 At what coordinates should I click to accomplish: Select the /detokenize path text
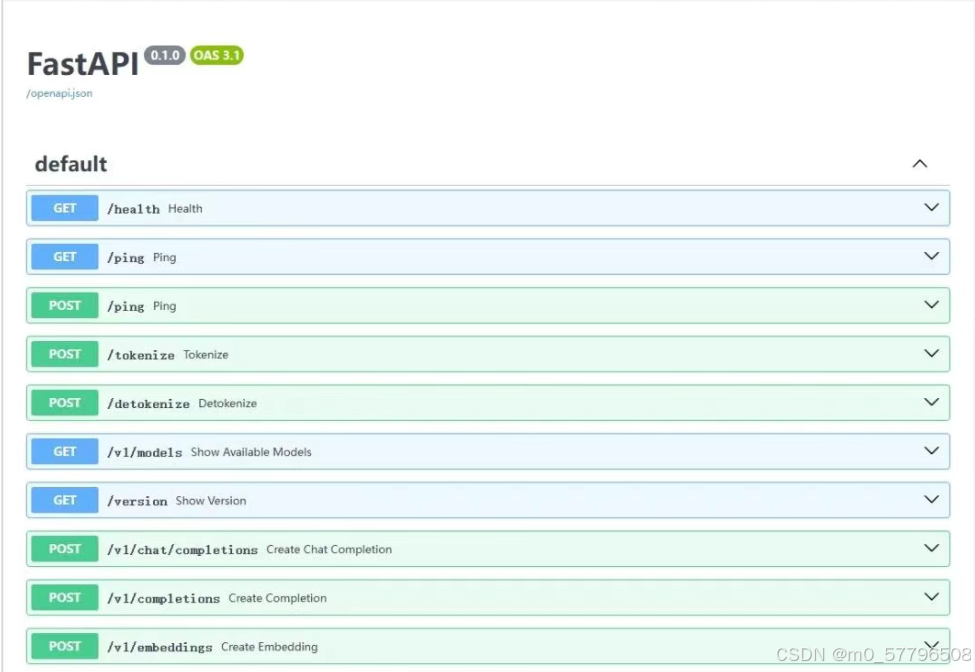click(148, 403)
